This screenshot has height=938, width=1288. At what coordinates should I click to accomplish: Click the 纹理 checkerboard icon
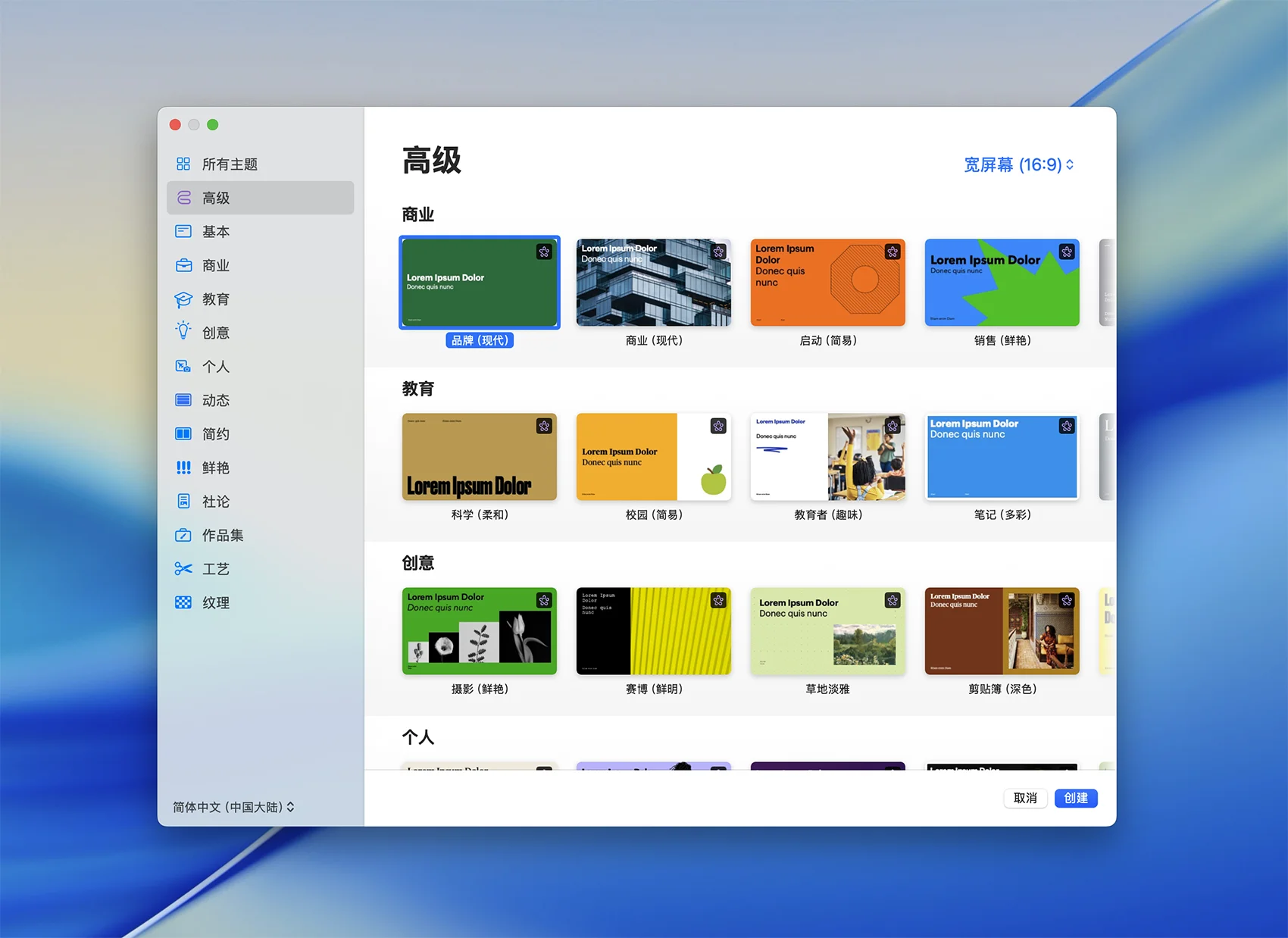click(x=183, y=603)
